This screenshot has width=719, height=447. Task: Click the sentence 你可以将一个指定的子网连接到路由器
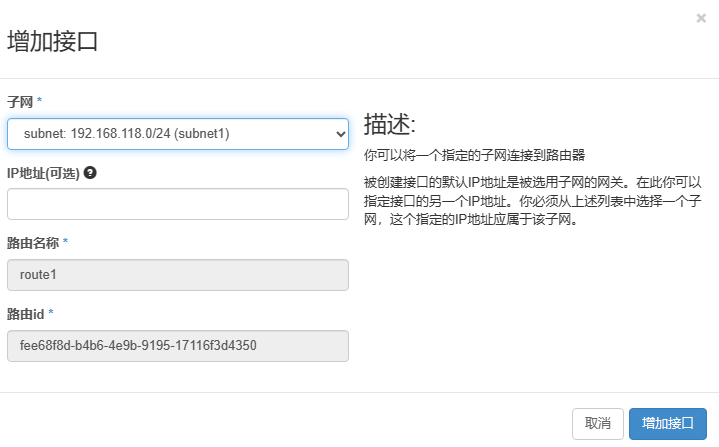click(x=474, y=155)
